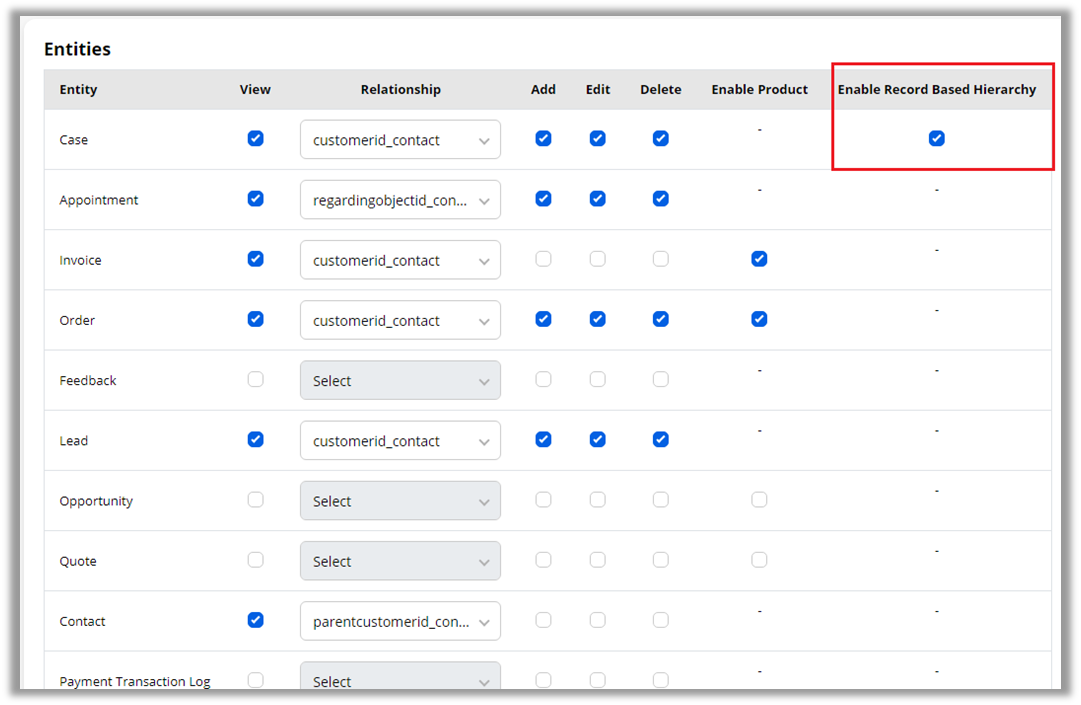Screen dimensions: 1081x705
Task: Disable Edit permission for Appointment
Action: pyautogui.click(x=597, y=199)
